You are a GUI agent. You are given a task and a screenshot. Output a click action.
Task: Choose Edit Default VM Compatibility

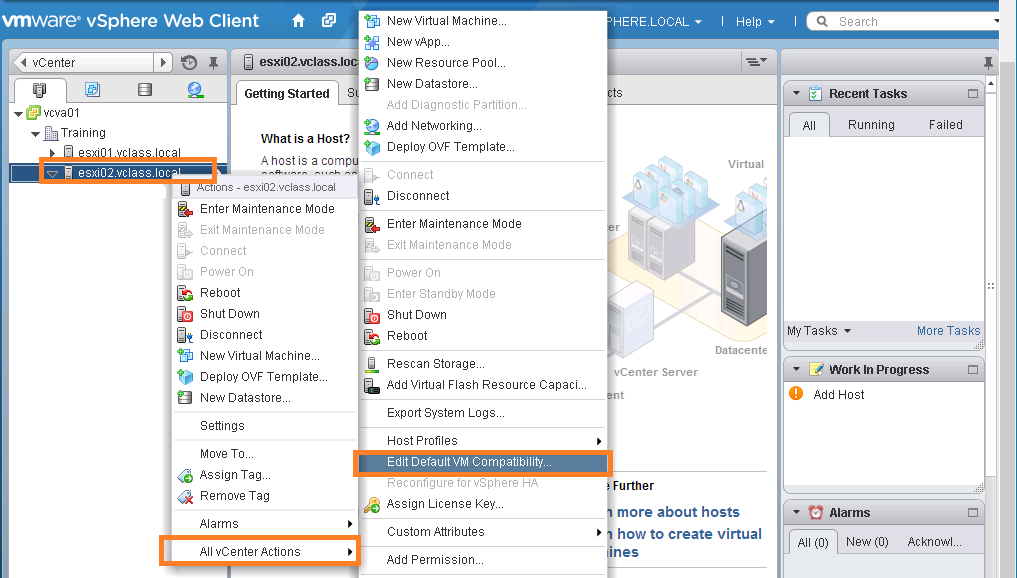(483, 462)
